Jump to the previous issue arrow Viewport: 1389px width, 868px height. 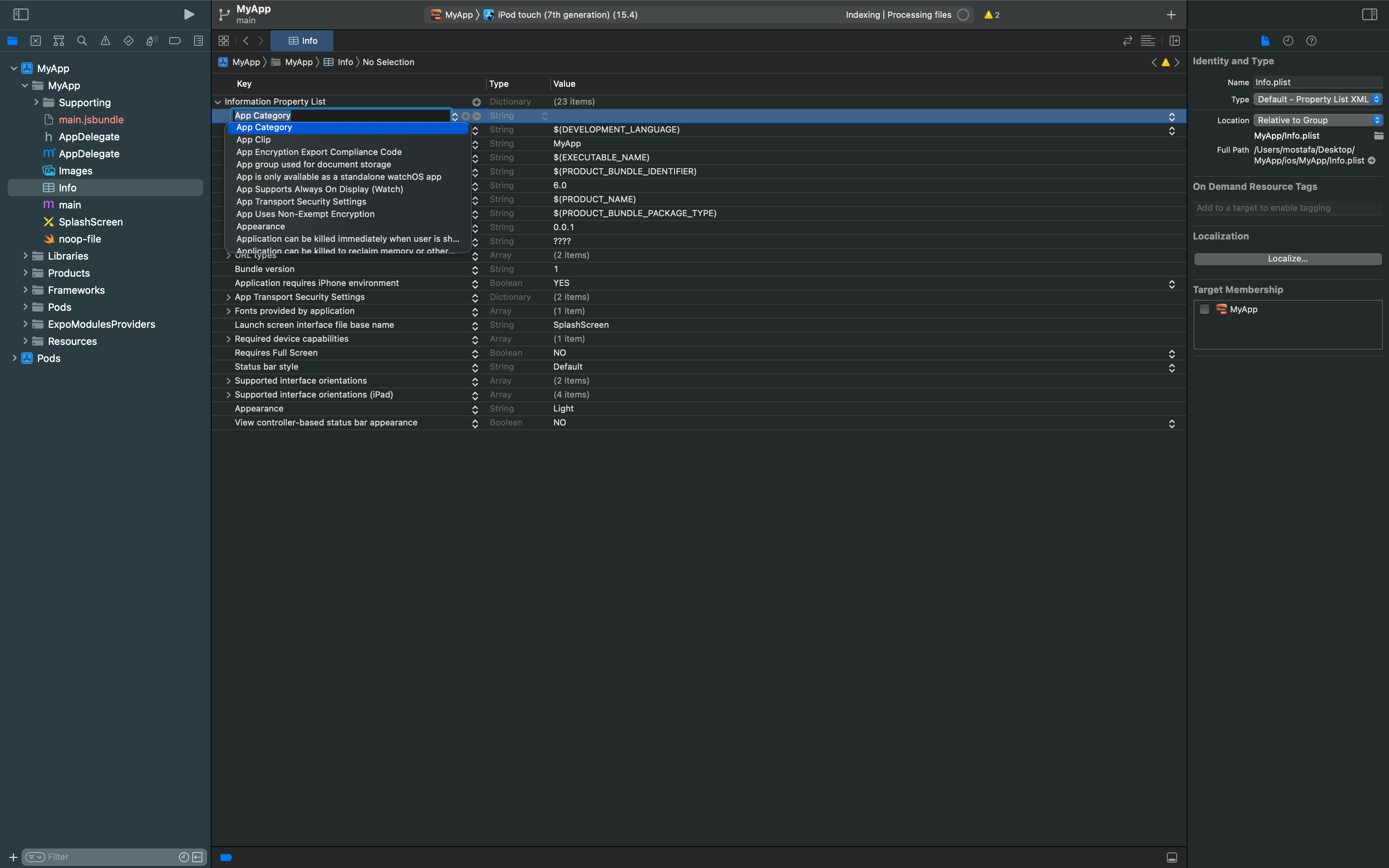(x=1154, y=62)
